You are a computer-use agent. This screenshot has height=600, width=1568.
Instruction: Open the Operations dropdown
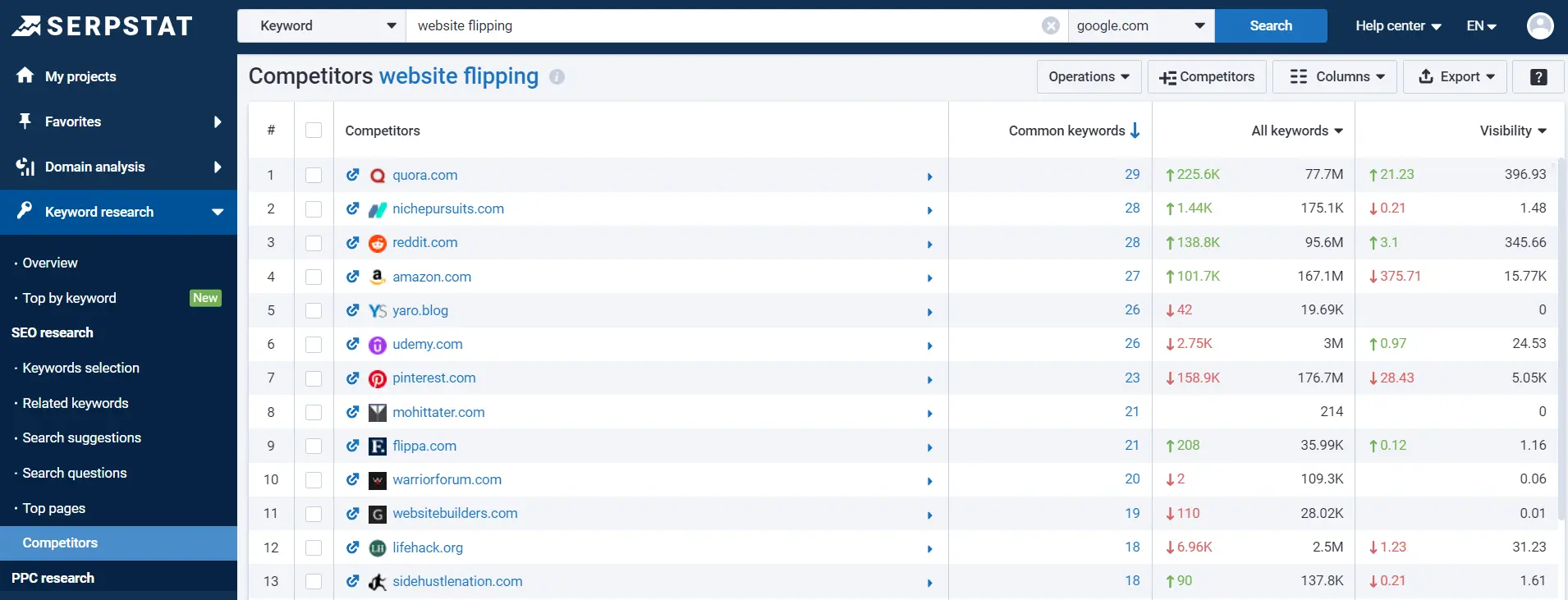(1089, 76)
